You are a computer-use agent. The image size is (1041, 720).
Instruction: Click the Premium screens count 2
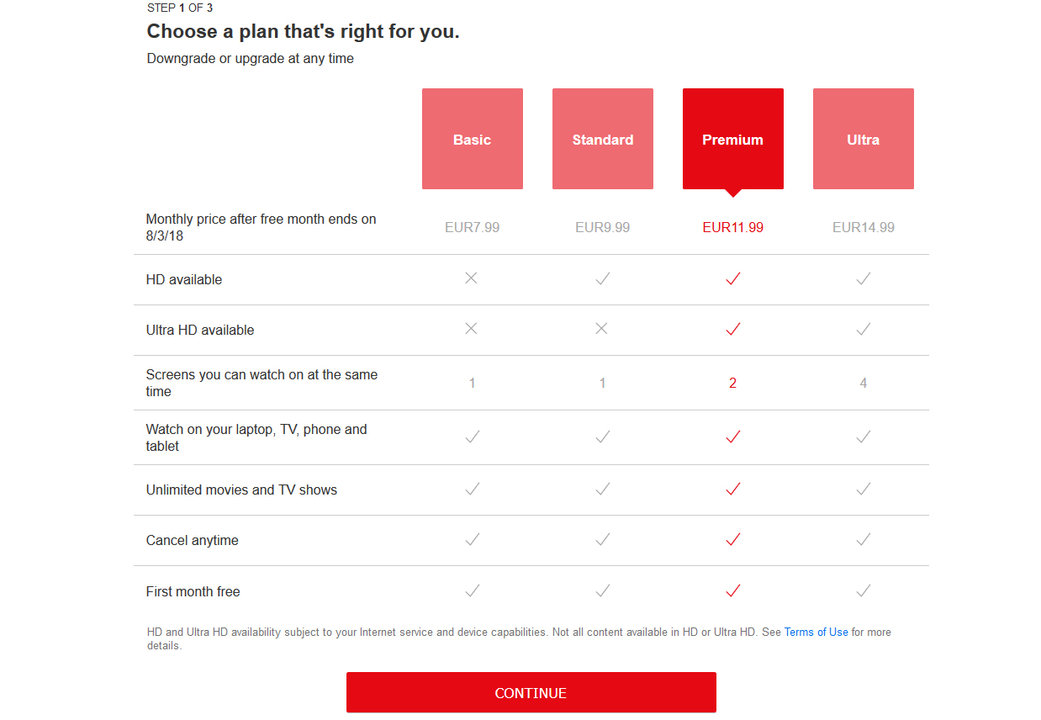click(733, 383)
